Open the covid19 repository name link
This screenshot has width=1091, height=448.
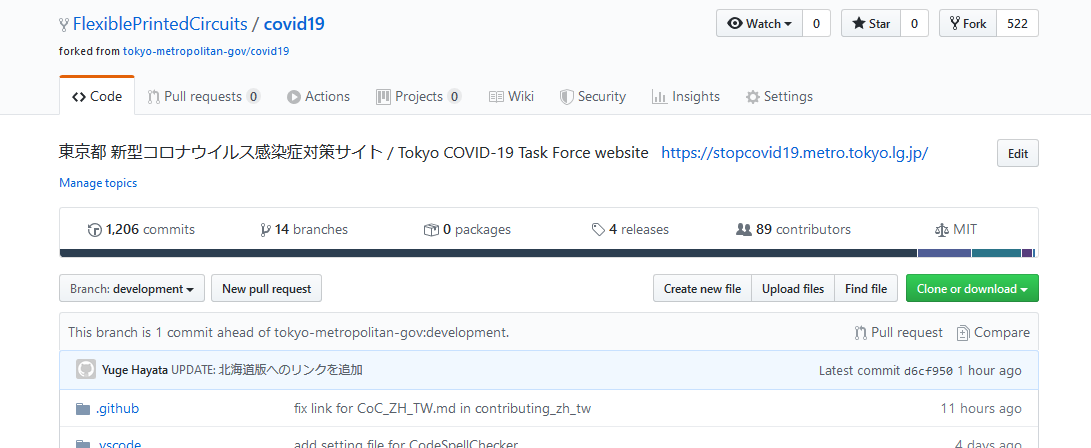(x=294, y=24)
